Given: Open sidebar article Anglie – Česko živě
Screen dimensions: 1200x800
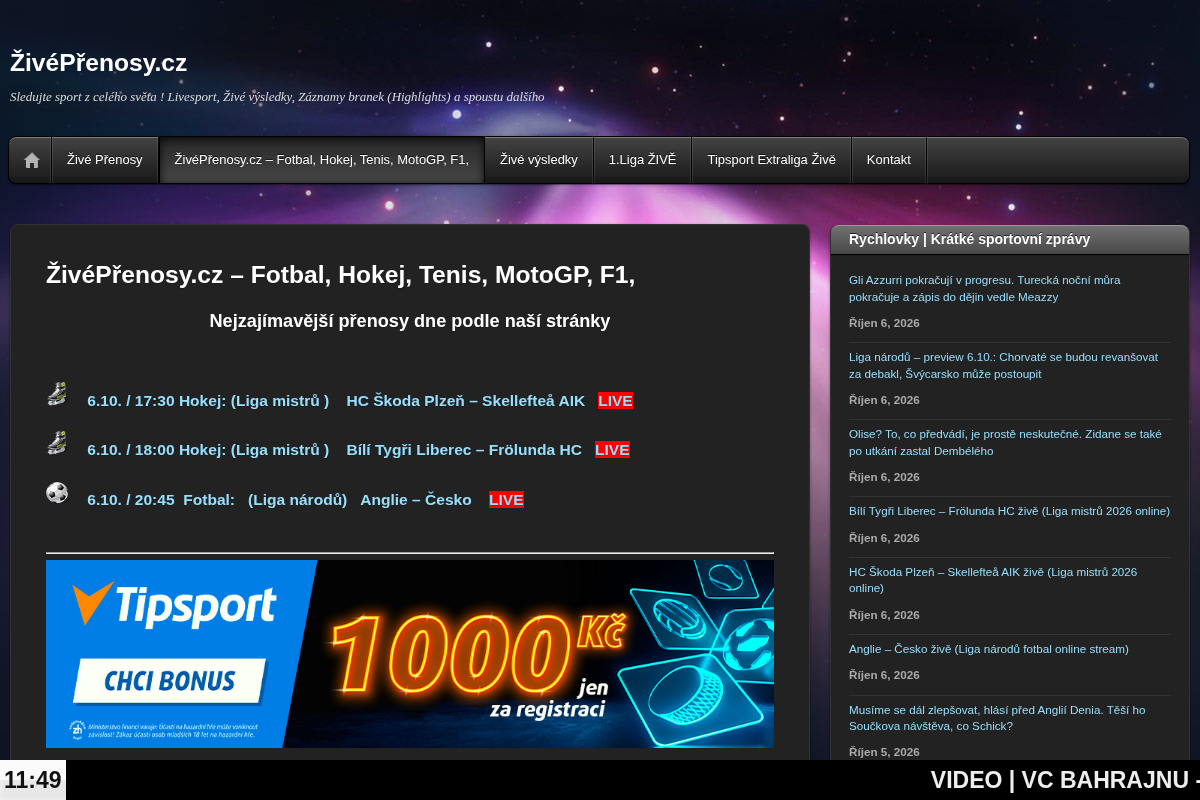Looking at the screenshot, I should 988,649.
